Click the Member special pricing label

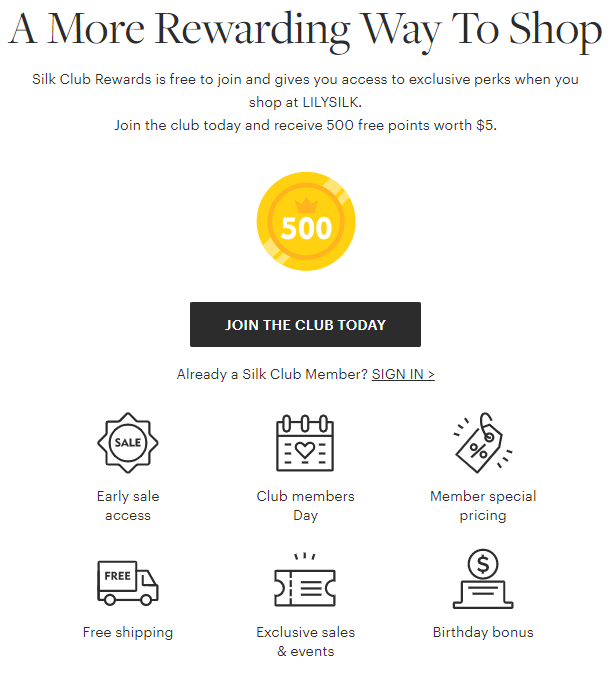483,506
